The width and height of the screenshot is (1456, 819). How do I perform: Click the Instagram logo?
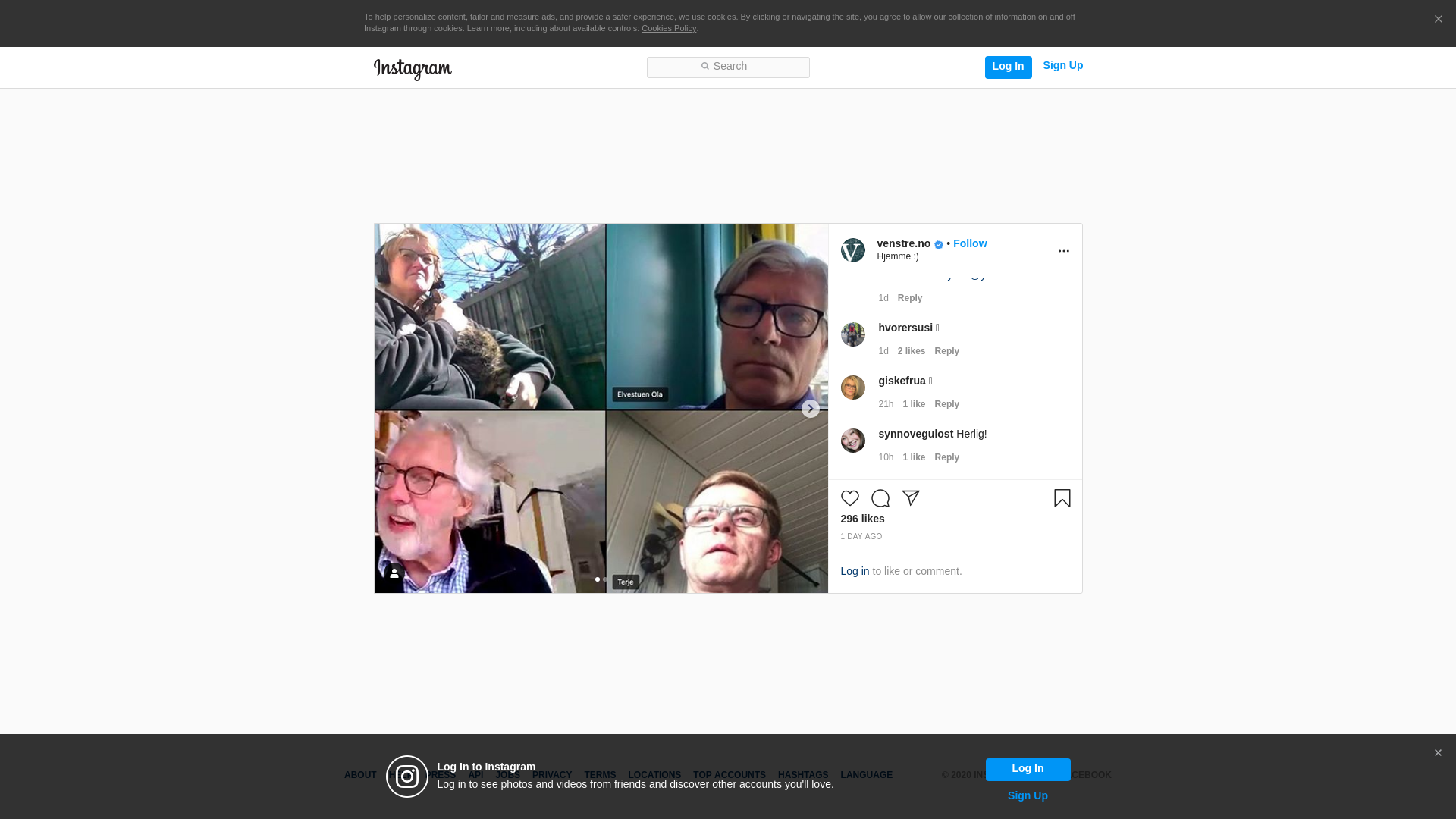point(413,69)
